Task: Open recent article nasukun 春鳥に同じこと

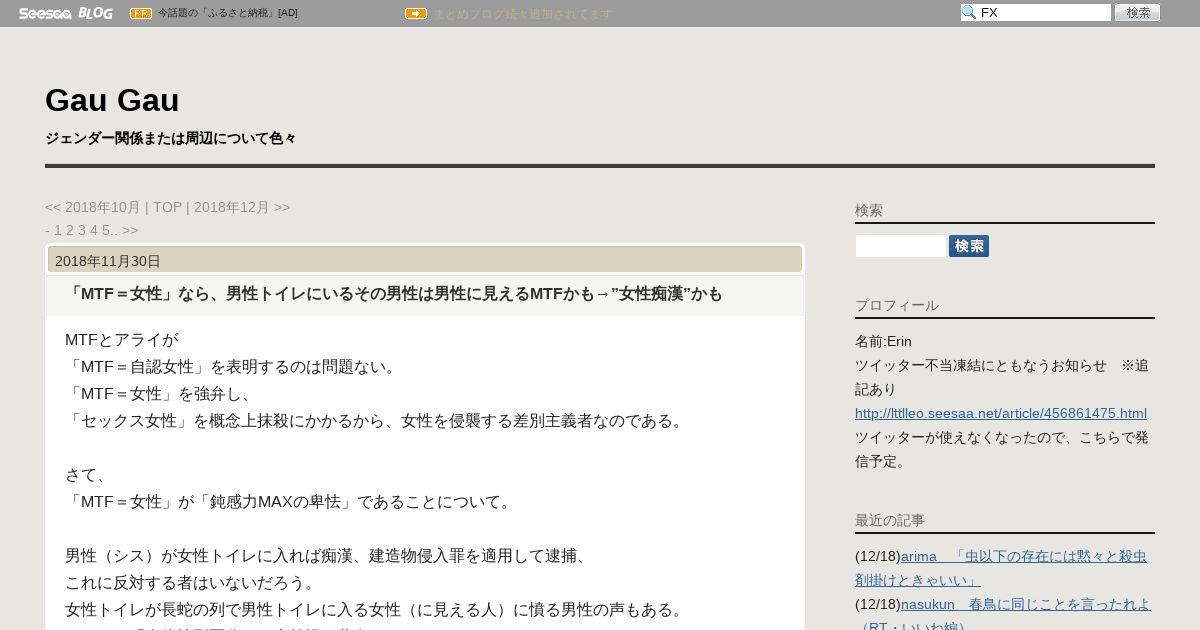Action: click(x=1003, y=615)
